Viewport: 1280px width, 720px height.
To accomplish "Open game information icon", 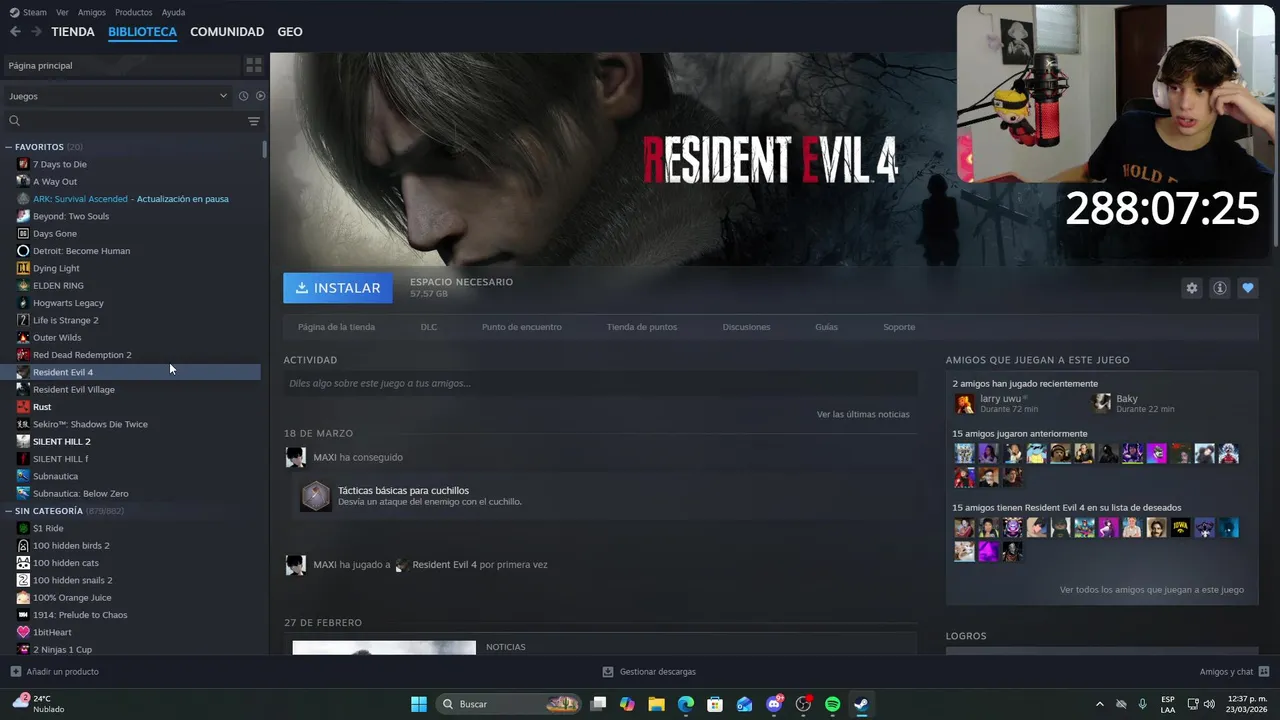I will point(1220,288).
